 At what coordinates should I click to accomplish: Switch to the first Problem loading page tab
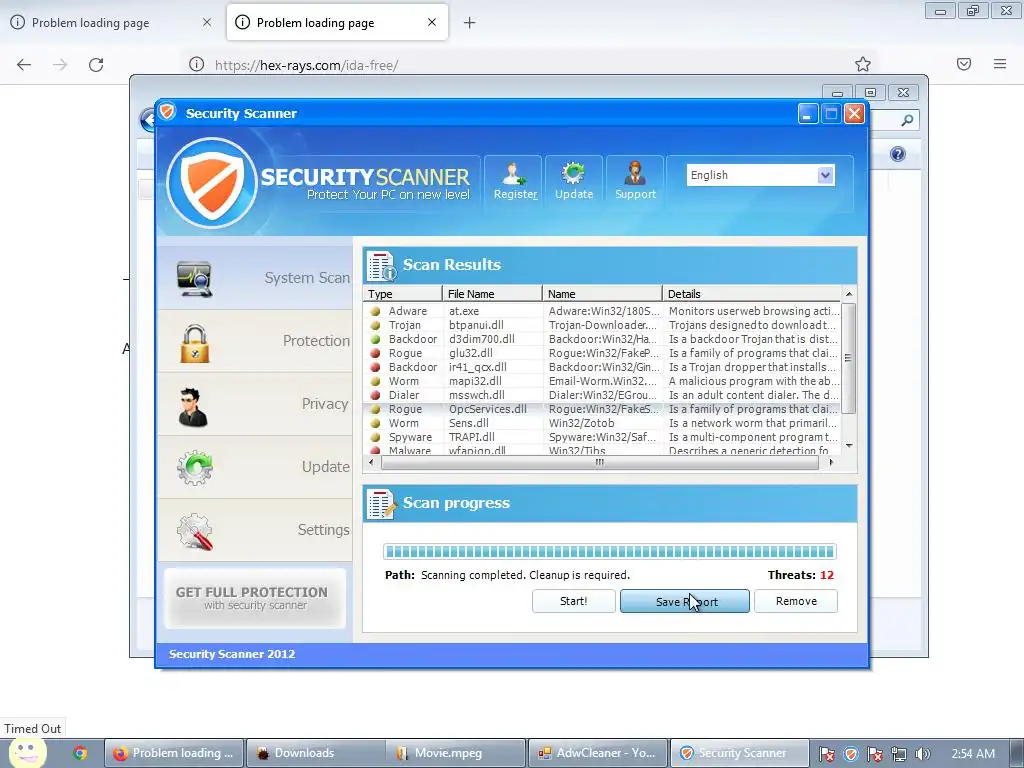pyautogui.click(x=112, y=23)
